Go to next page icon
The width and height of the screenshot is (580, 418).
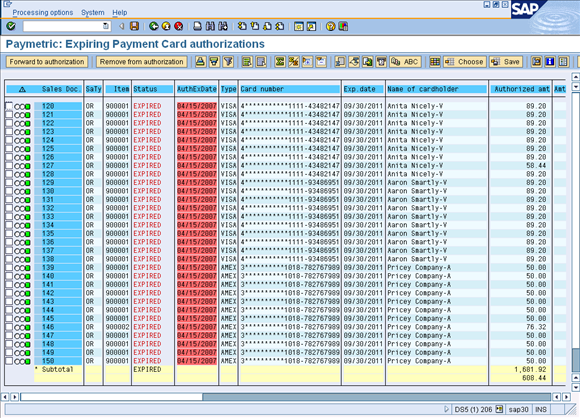(267, 26)
